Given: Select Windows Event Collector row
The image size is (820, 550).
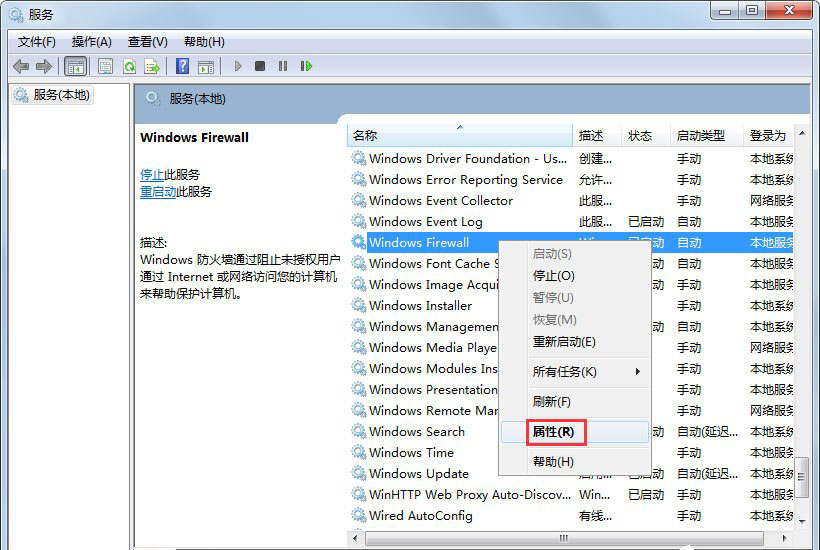Looking at the screenshot, I should coord(571,200).
